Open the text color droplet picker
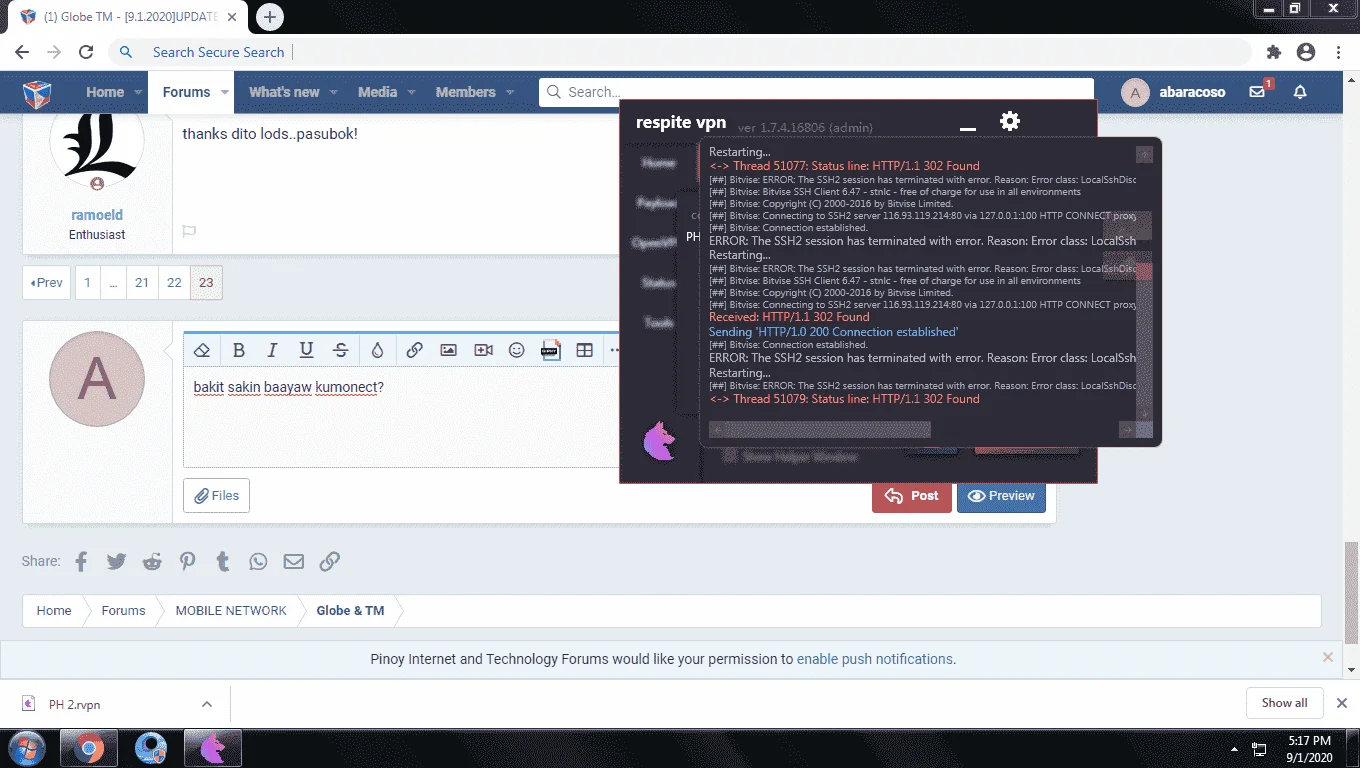1360x768 pixels. (377, 350)
